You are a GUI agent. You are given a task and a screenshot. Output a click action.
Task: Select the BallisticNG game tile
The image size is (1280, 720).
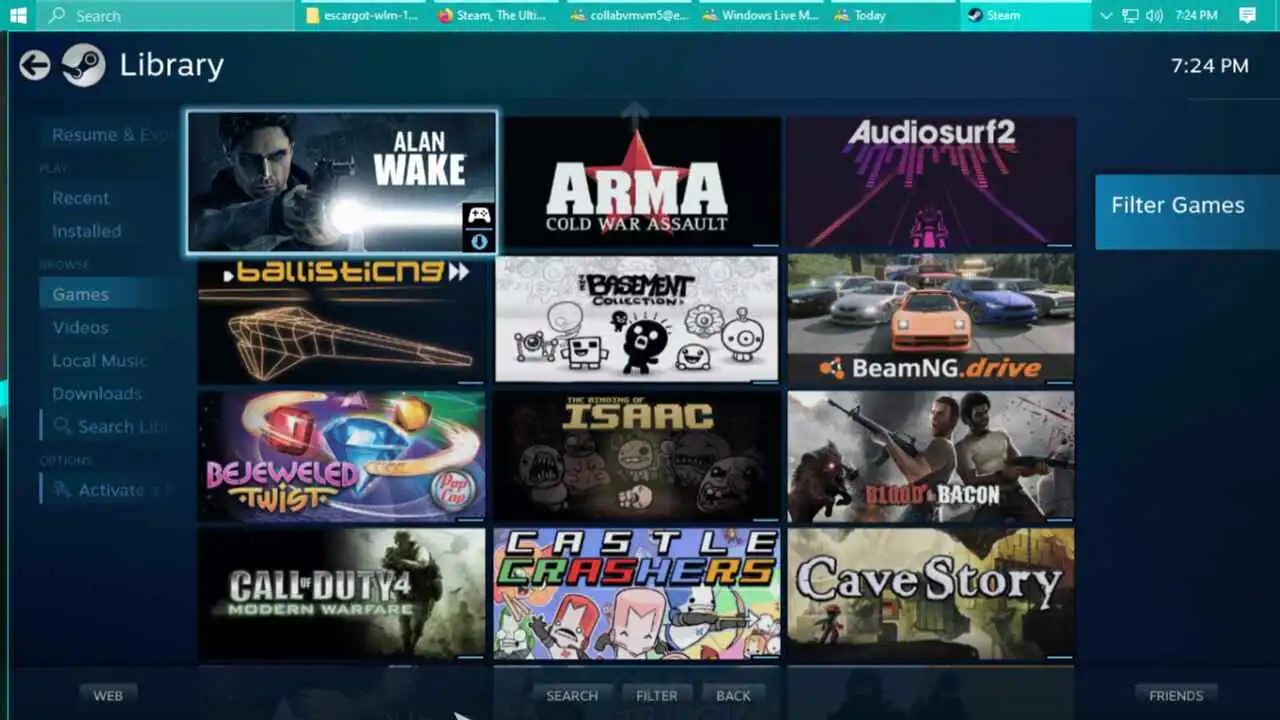[x=341, y=320]
